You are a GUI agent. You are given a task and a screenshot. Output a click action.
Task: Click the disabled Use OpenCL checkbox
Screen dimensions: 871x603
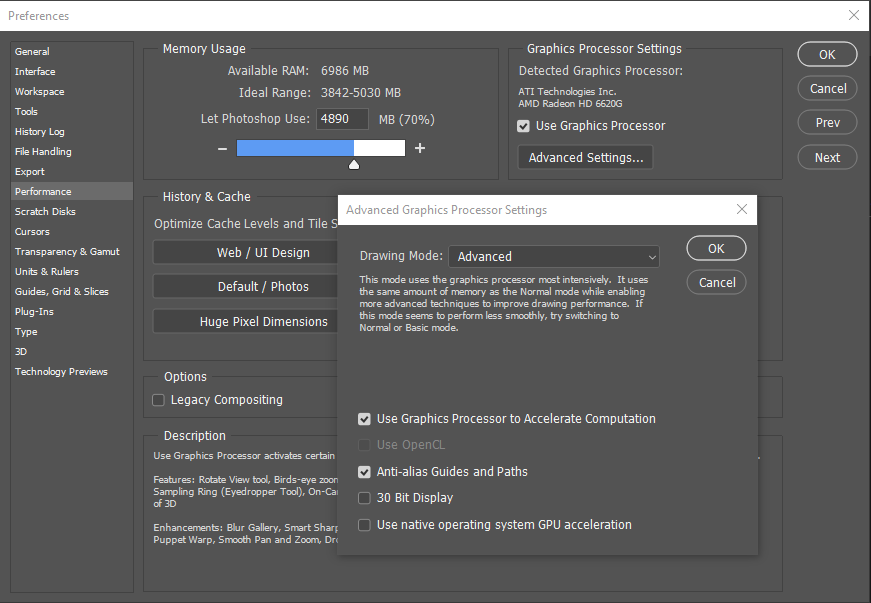364,445
